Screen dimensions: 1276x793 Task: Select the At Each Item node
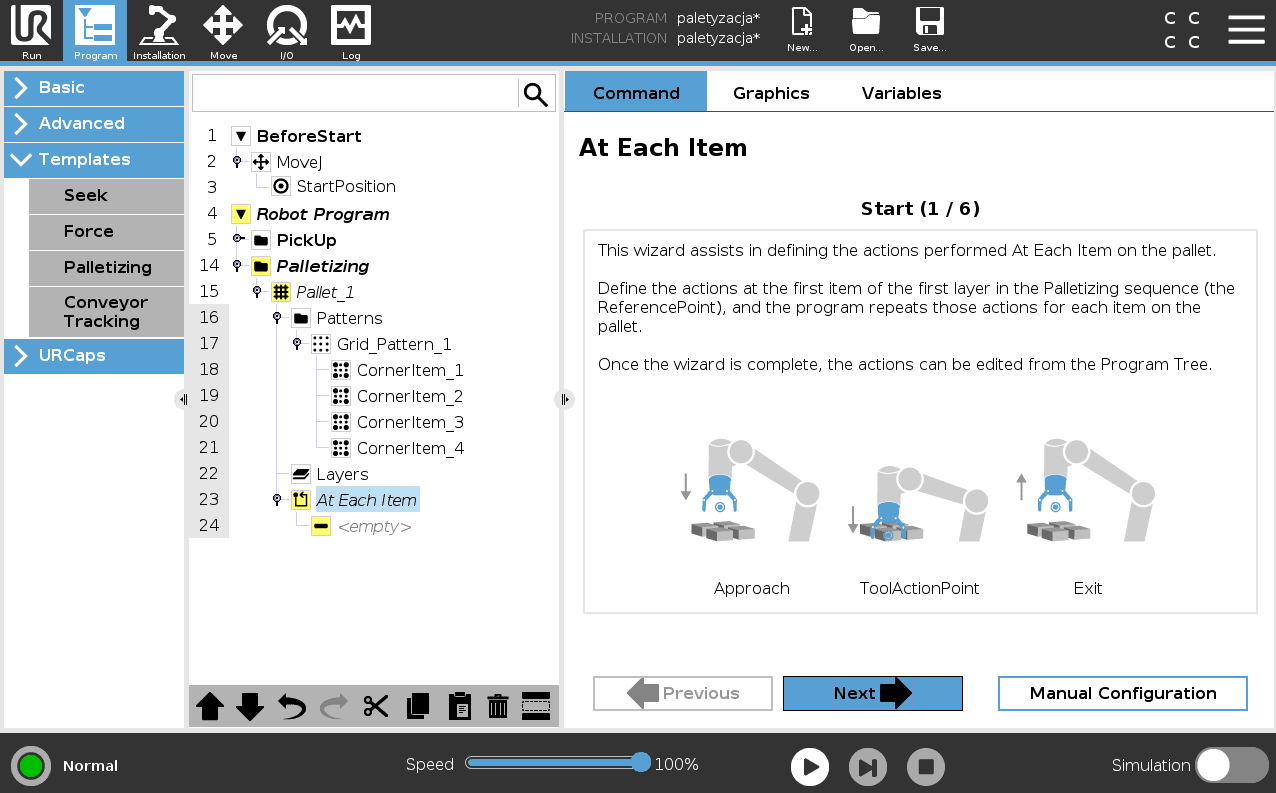tap(366, 500)
